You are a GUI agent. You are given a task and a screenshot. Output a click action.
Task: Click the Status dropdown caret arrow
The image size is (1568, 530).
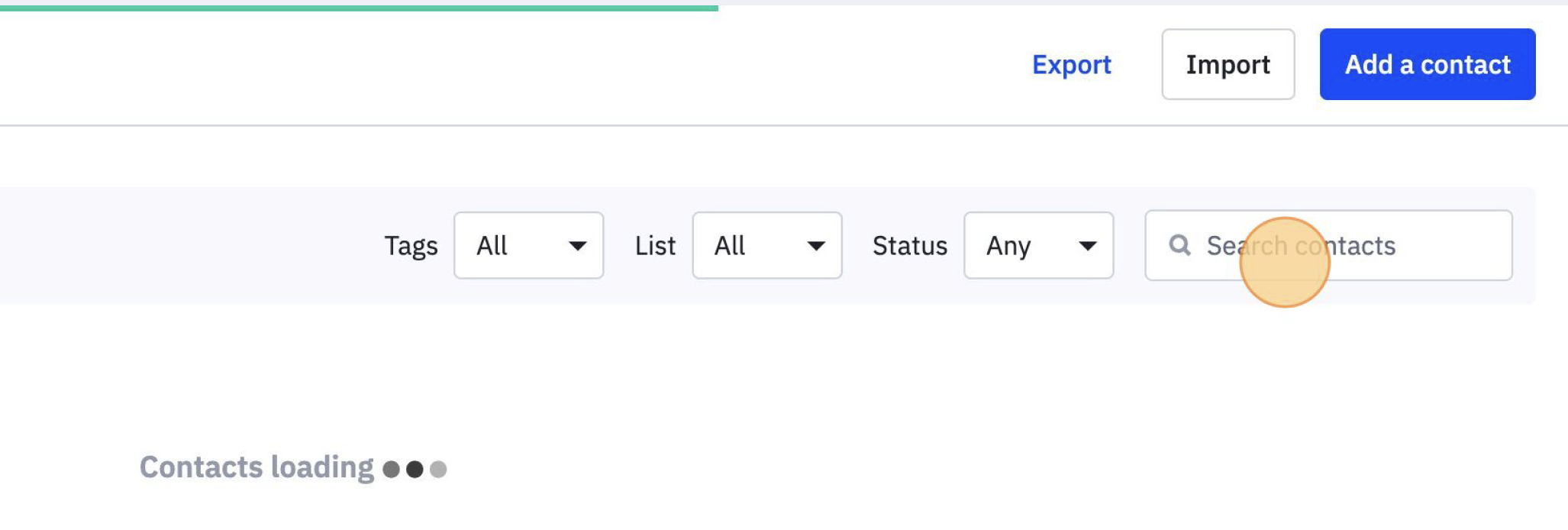tap(1088, 246)
